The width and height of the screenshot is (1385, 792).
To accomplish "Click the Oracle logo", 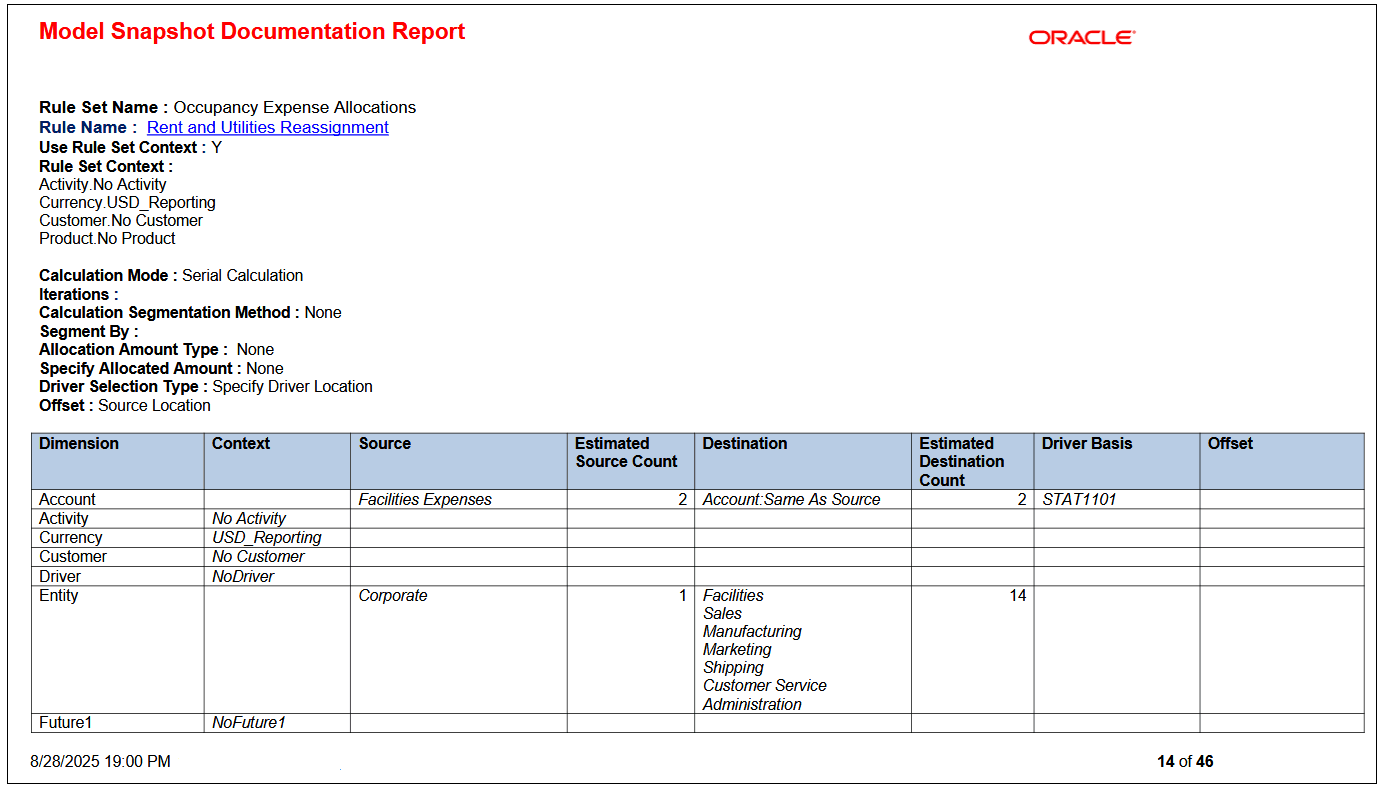I will point(1081,38).
